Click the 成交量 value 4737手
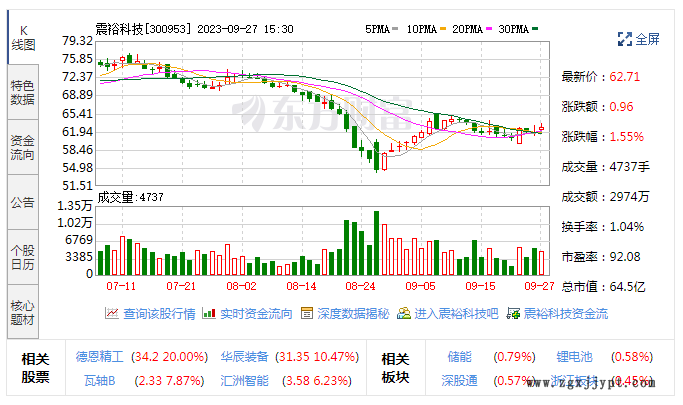The width and height of the screenshot is (683, 405). (629, 167)
